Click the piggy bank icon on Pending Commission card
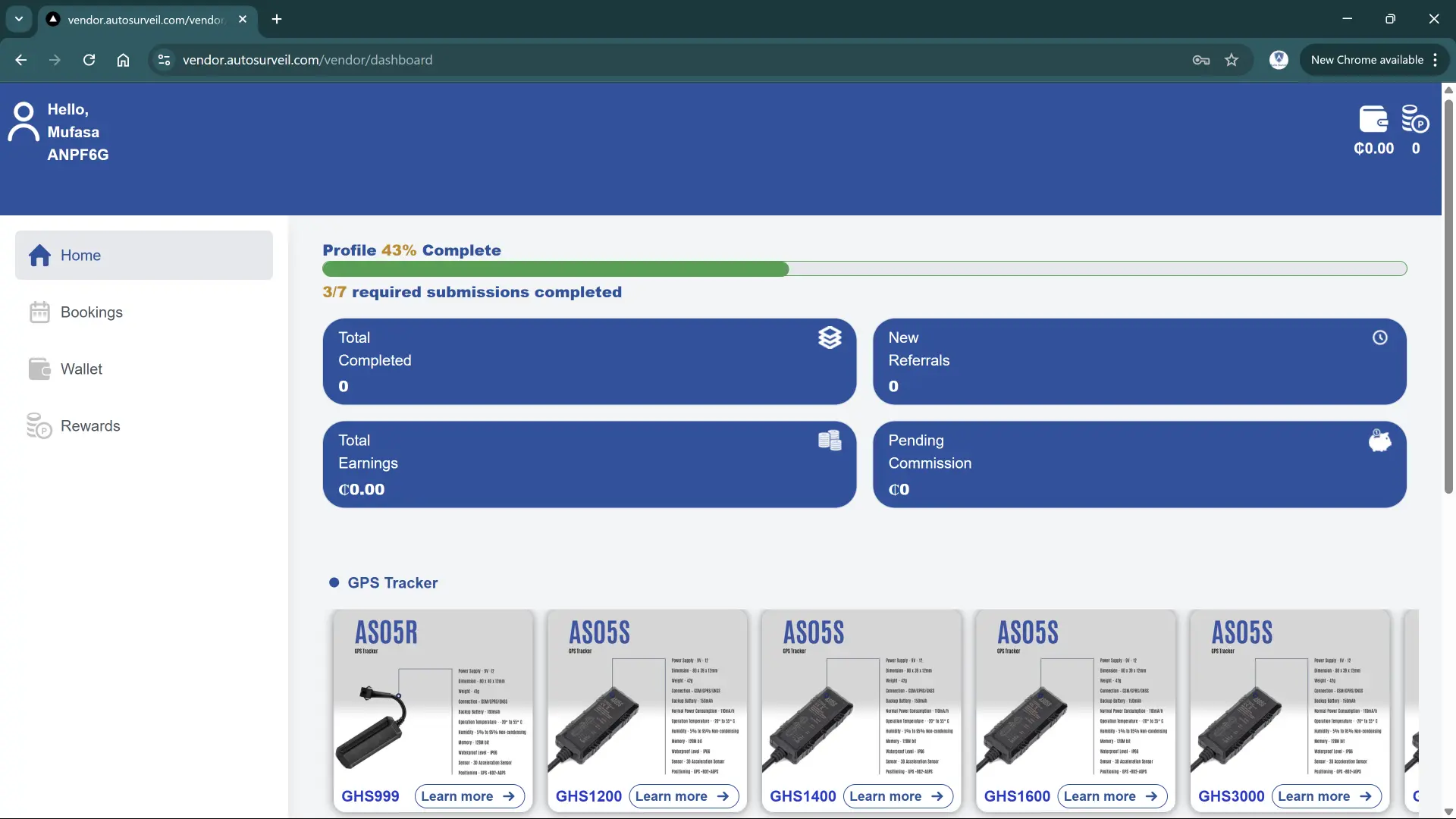Viewport: 1456px width, 819px height. click(1380, 441)
